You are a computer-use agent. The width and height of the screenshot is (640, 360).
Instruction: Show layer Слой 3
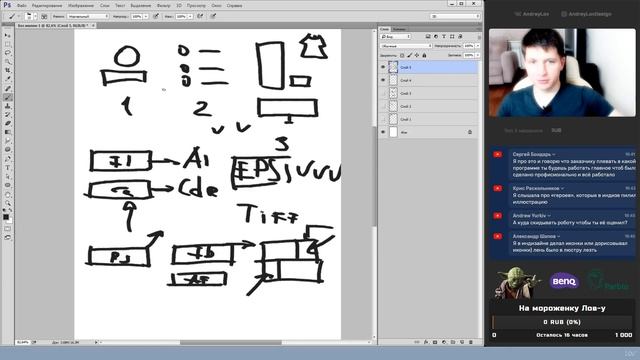point(383,93)
